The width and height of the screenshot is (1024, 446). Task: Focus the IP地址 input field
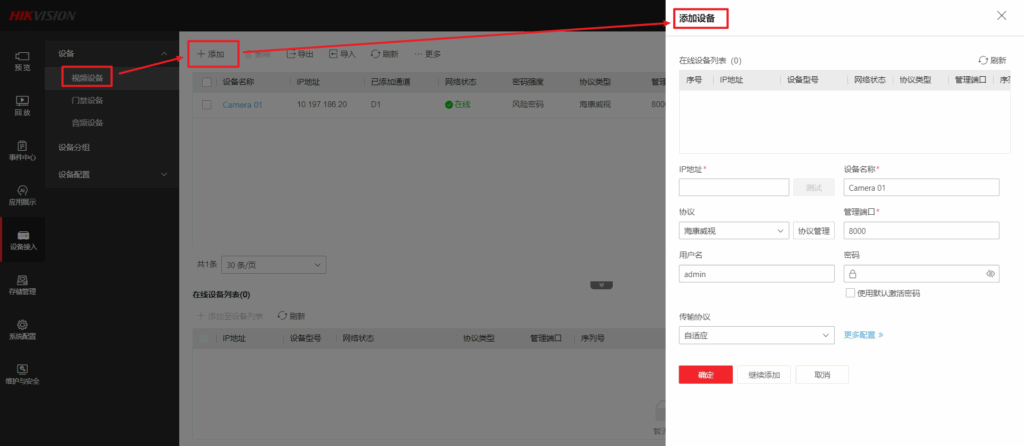tap(734, 187)
